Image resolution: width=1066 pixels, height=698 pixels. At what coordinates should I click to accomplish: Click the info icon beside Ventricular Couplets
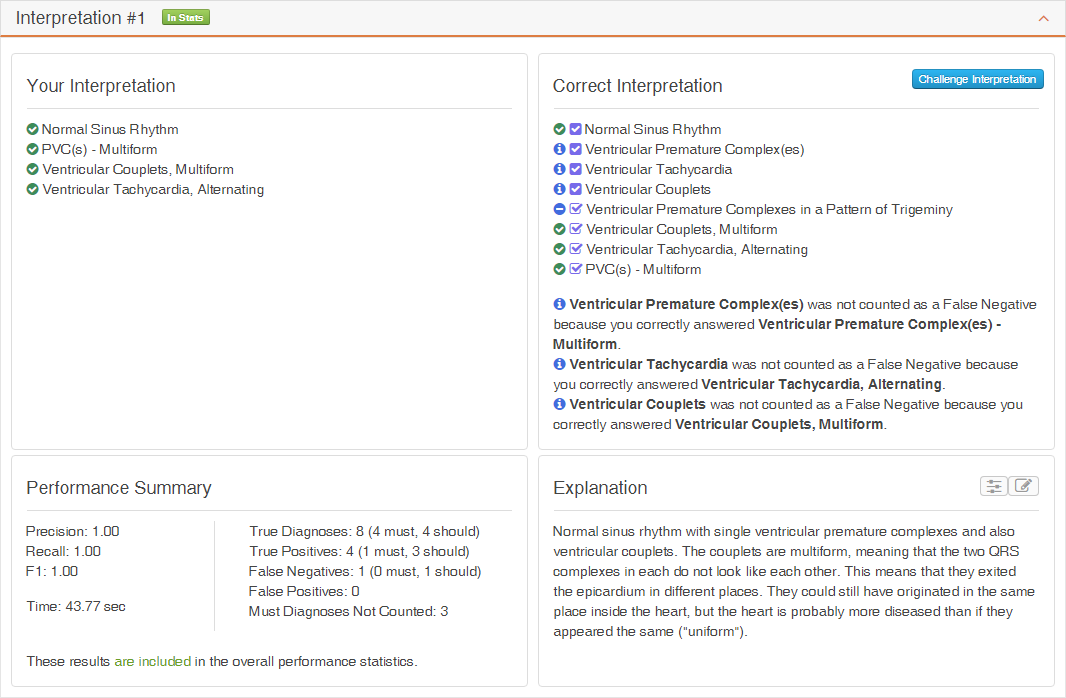coord(560,189)
